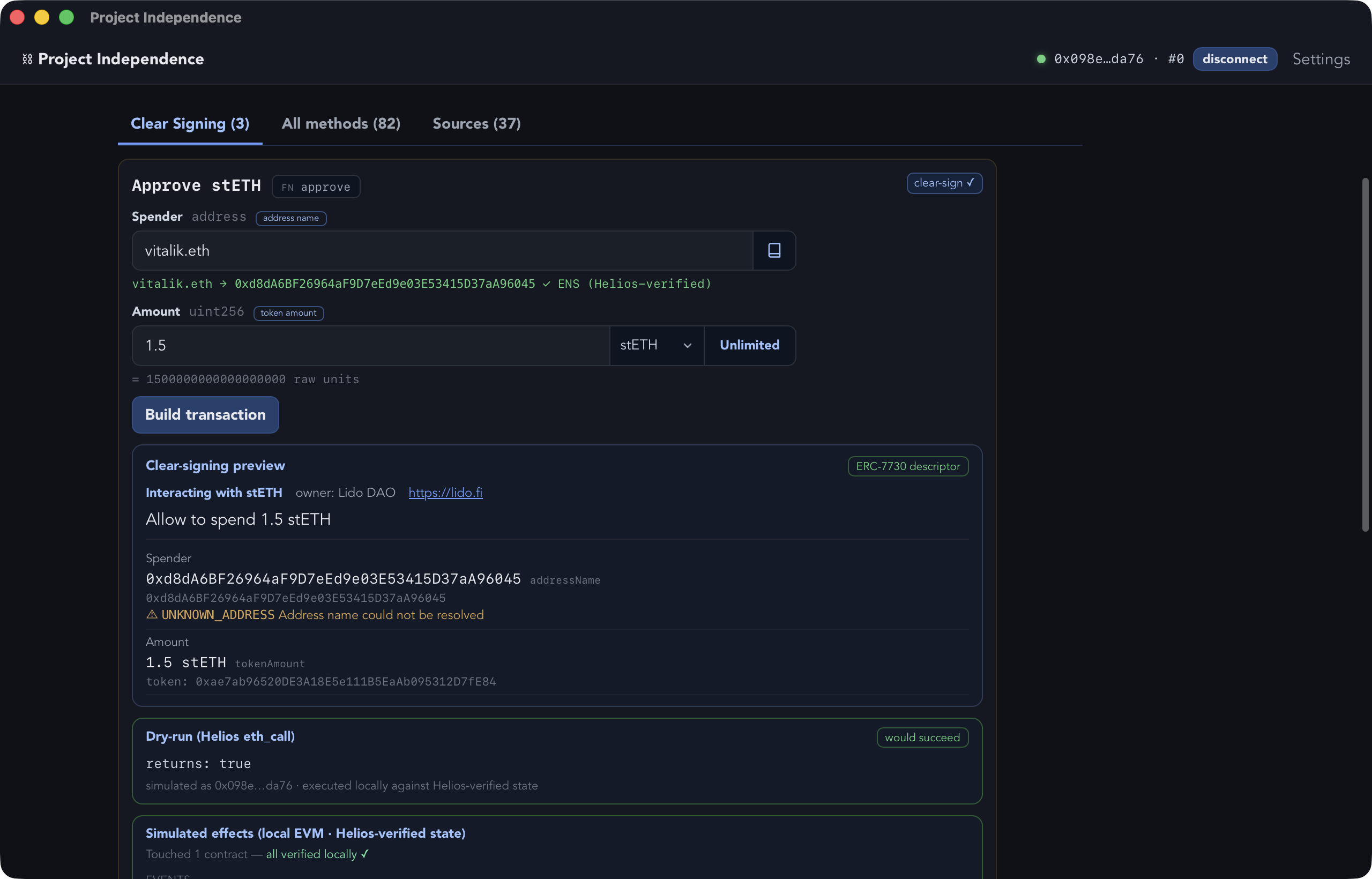Click the Interacting with stETH label
This screenshot has height=879, width=1372.
[214, 493]
